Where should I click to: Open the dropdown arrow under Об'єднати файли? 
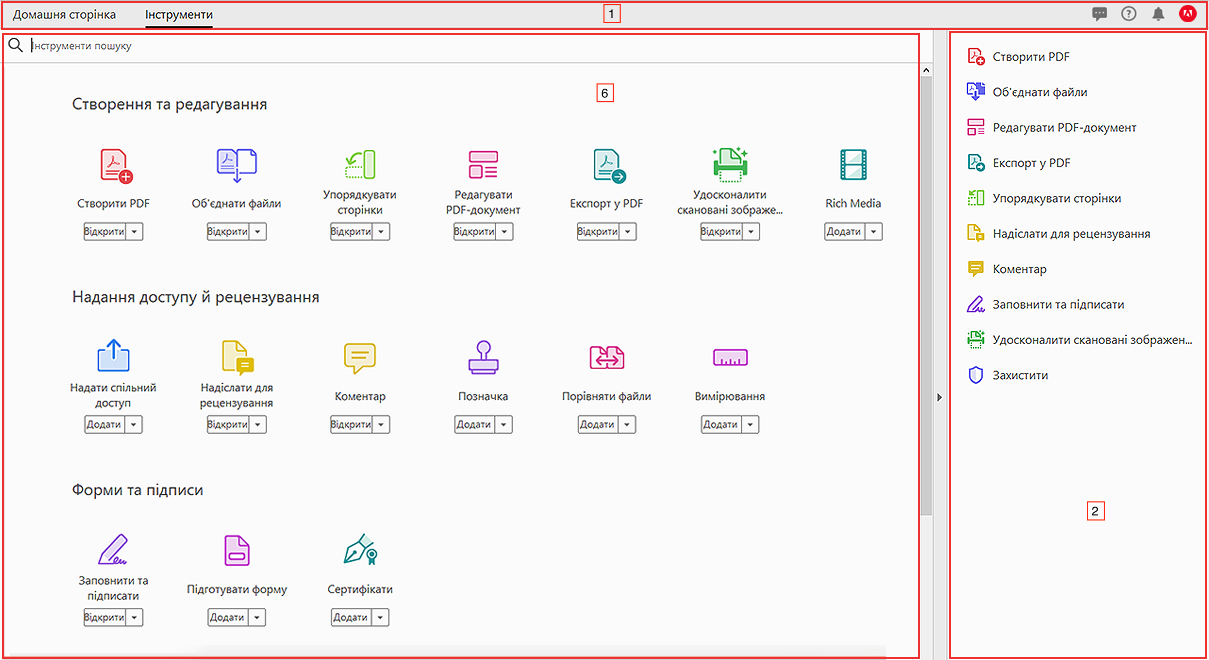pos(258,231)
